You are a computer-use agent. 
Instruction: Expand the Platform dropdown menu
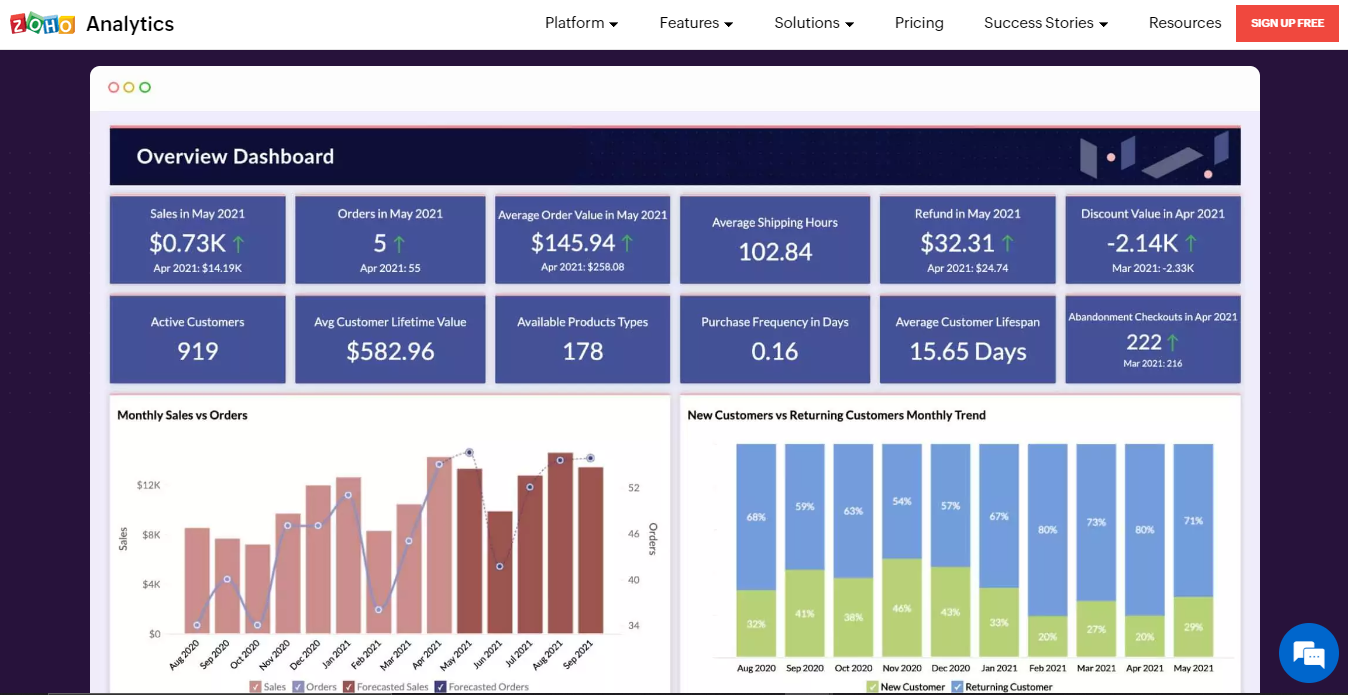581,23
